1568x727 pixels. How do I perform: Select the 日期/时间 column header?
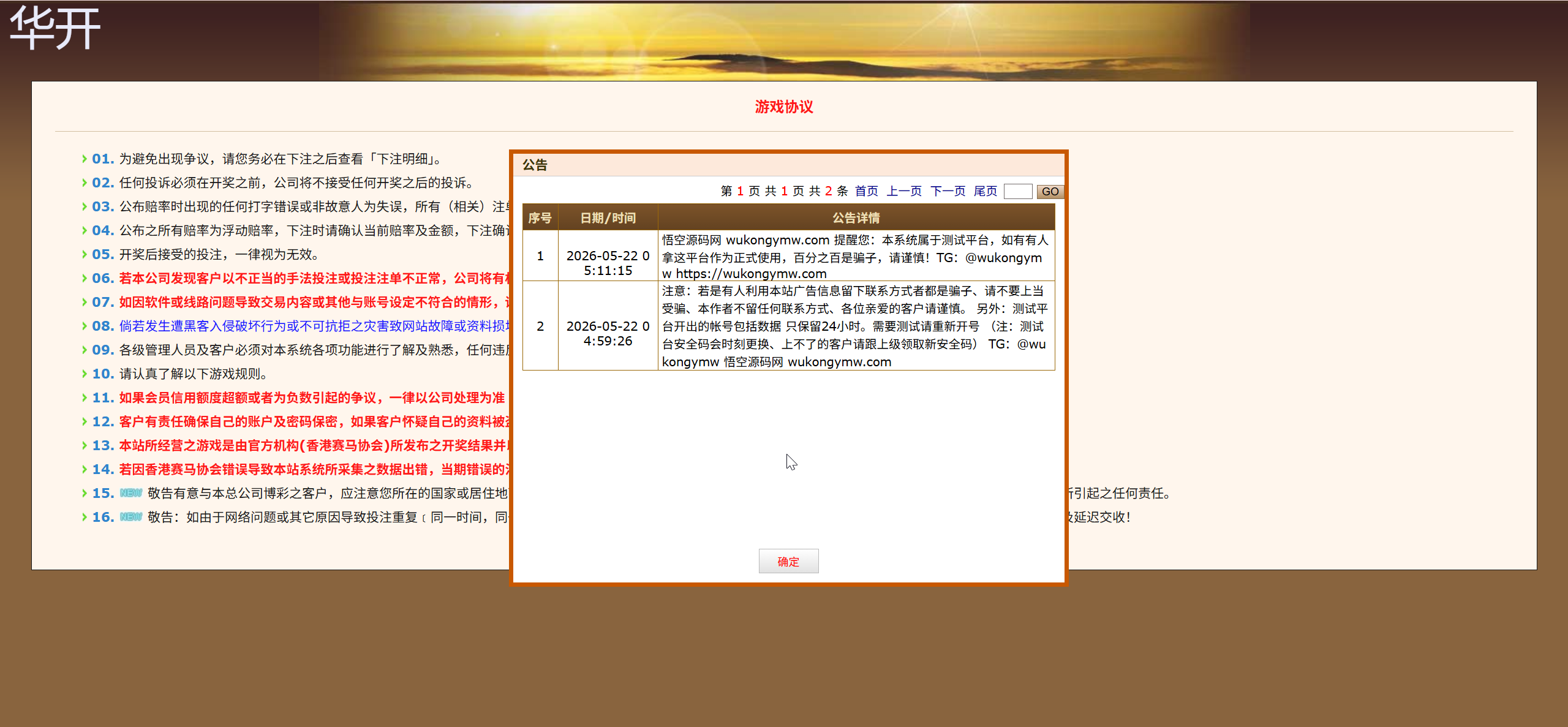coord(608,217)
